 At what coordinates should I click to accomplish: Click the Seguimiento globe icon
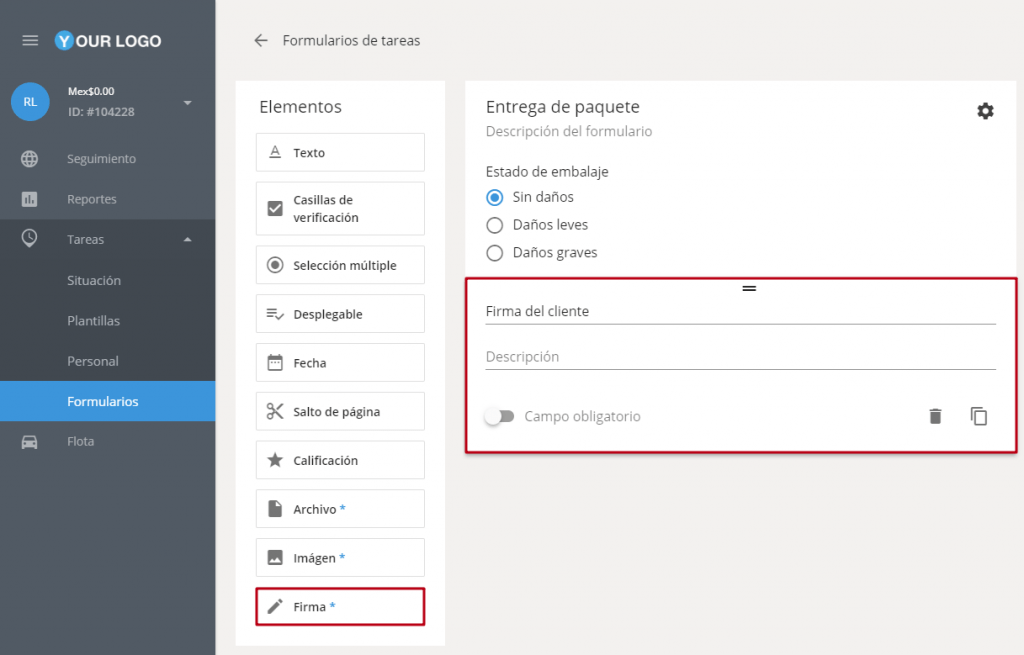point(30,159)
